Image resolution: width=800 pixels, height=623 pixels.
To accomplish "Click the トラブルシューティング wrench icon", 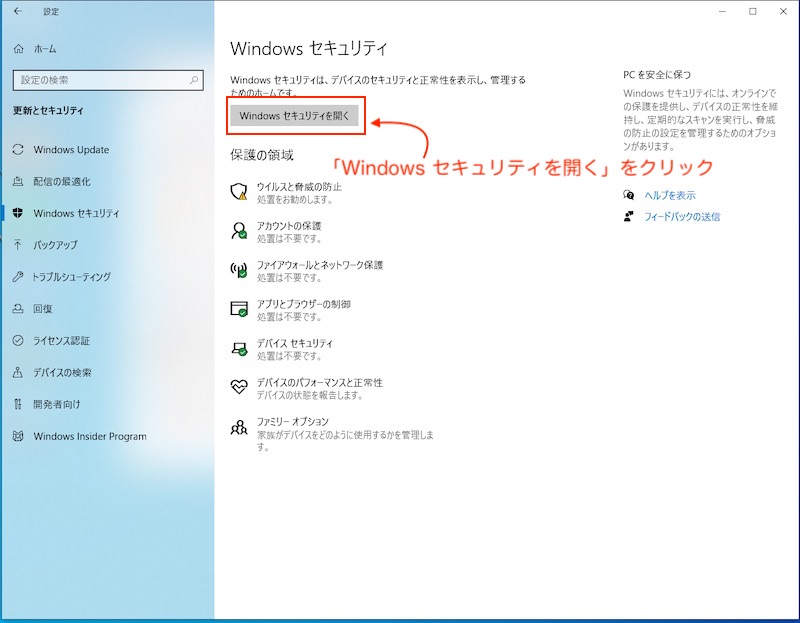I will [18, 277].
